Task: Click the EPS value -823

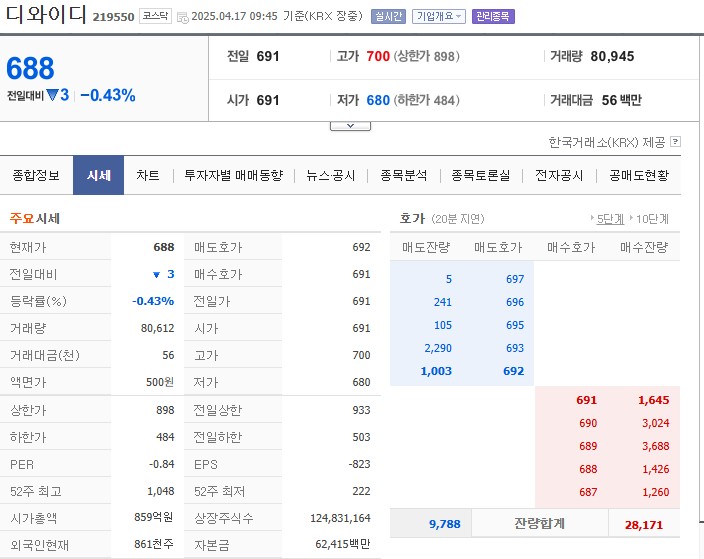Action: click(360, 464)
